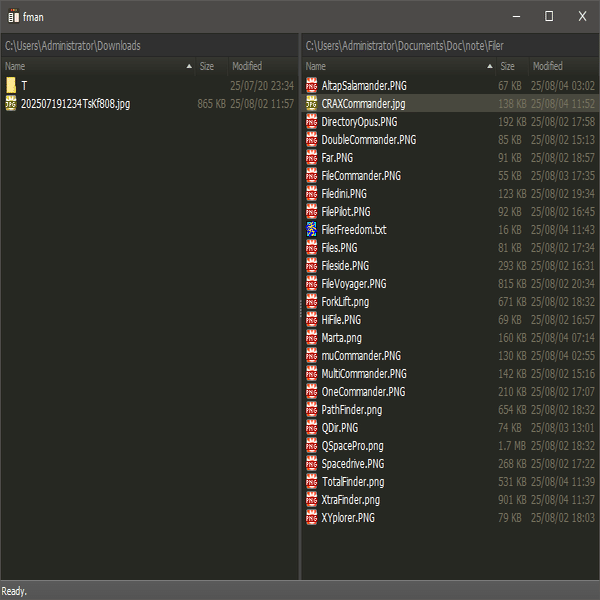Image resolution: width=600 pixels, height=600 pixels.
Task: Minimize the fman window
Action: point(516,16)
